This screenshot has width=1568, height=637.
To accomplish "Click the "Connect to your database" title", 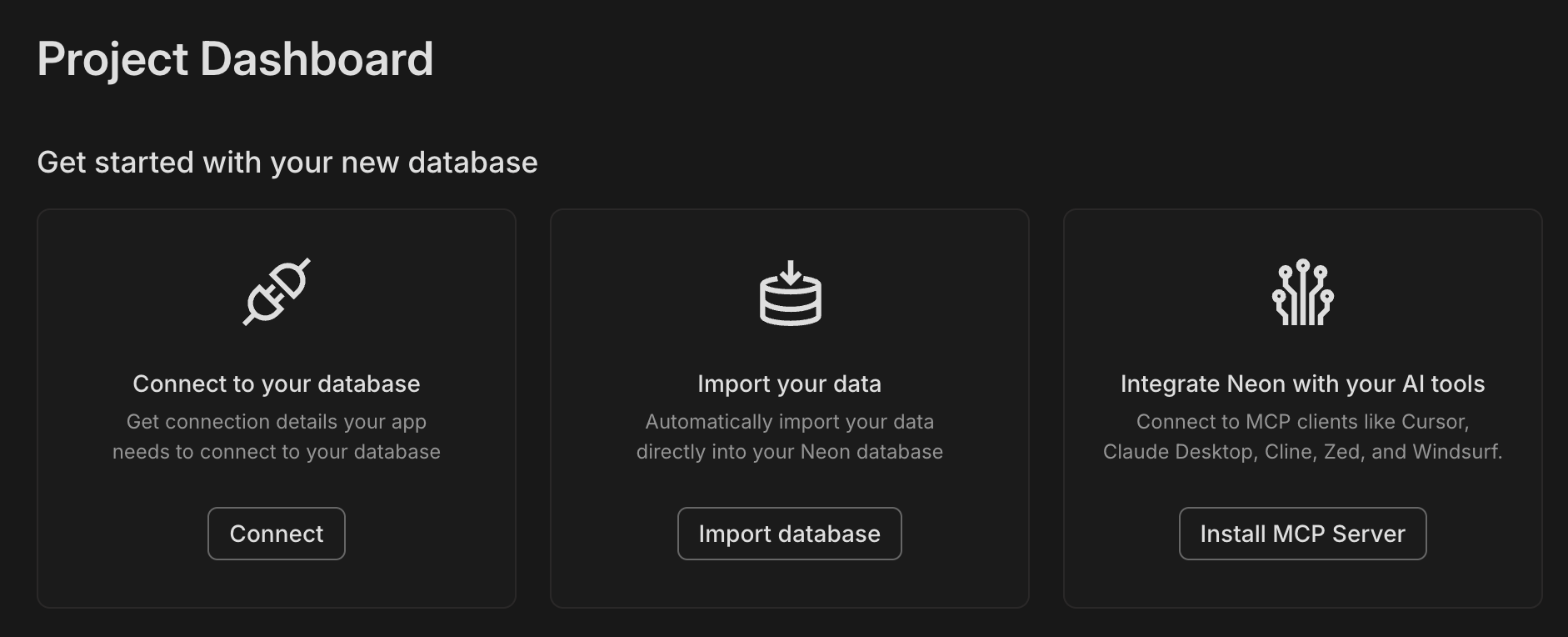I will [277, 384].
